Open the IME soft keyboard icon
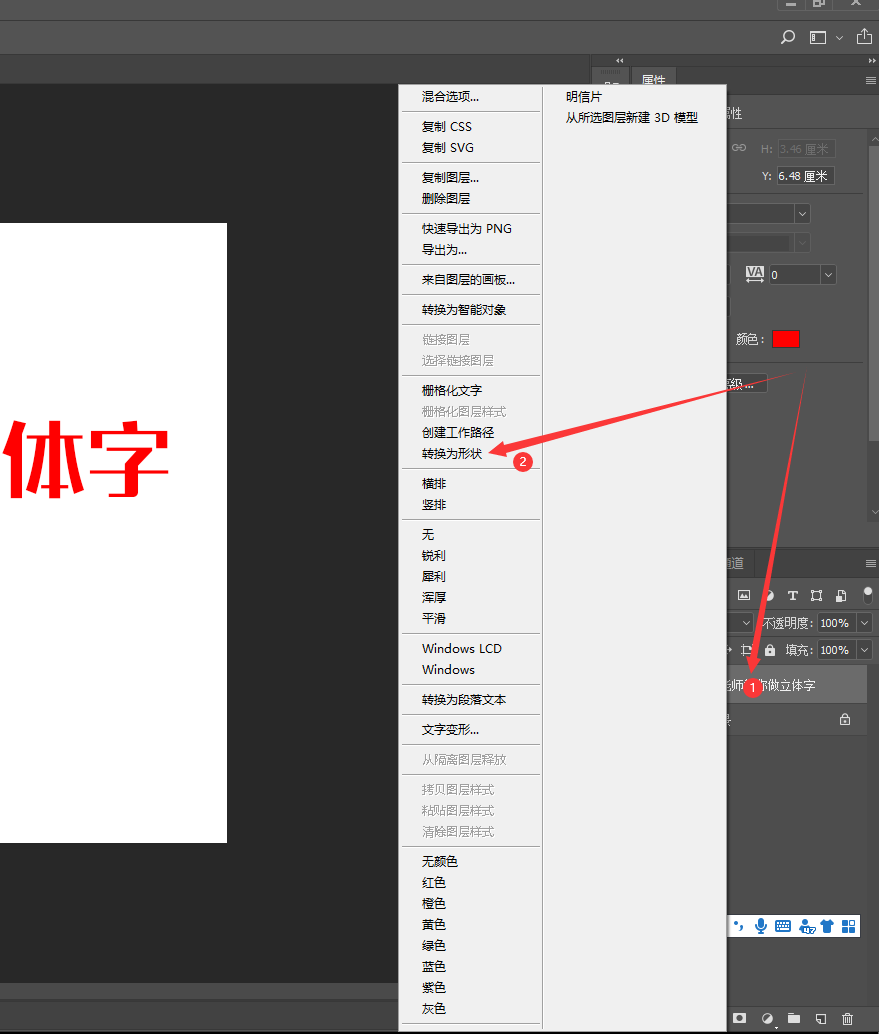Viewport: 879px width, 1034px height. [783, 926]
